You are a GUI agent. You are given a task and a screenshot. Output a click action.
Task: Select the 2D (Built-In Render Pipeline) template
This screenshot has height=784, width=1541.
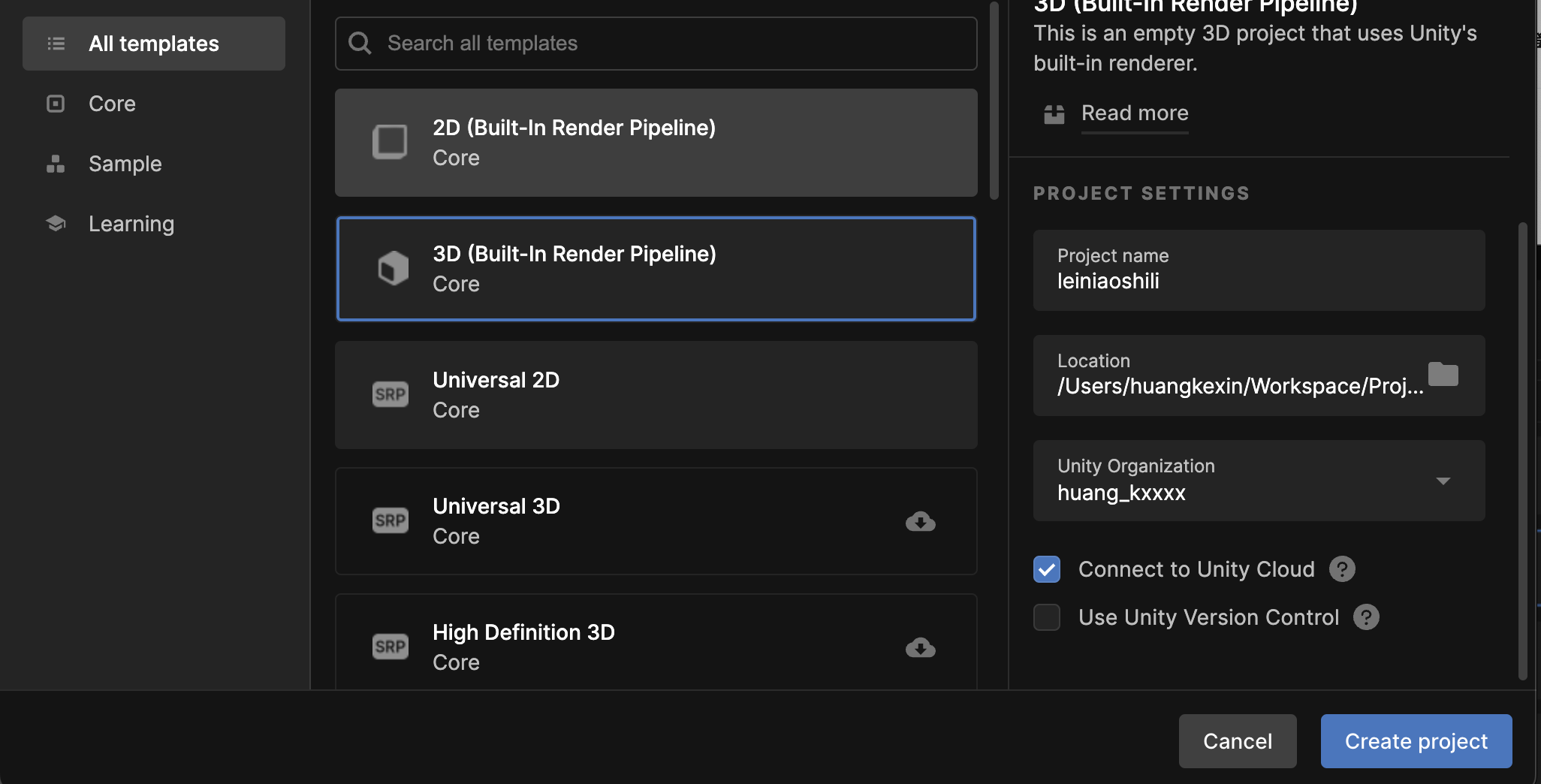(x=656, y=143)
